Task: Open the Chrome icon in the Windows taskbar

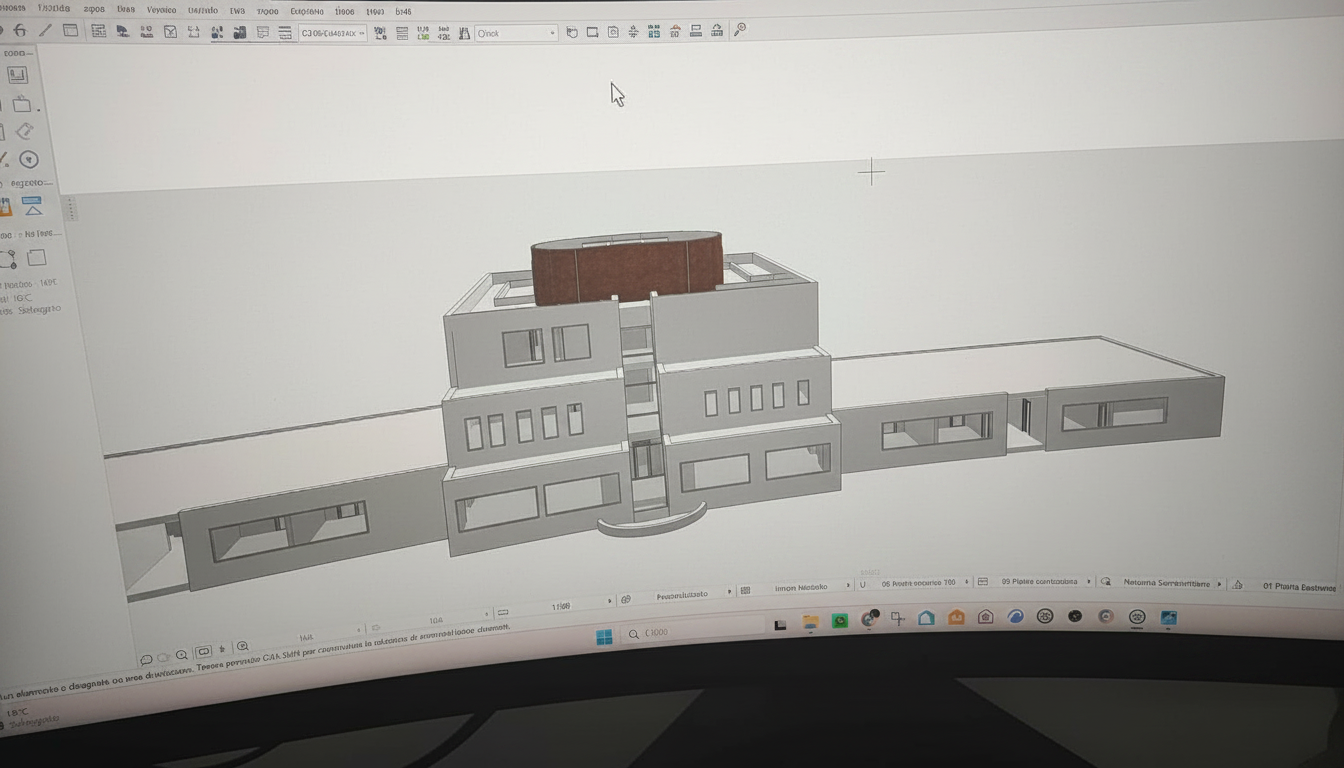Action: click(x=869, y=619)
